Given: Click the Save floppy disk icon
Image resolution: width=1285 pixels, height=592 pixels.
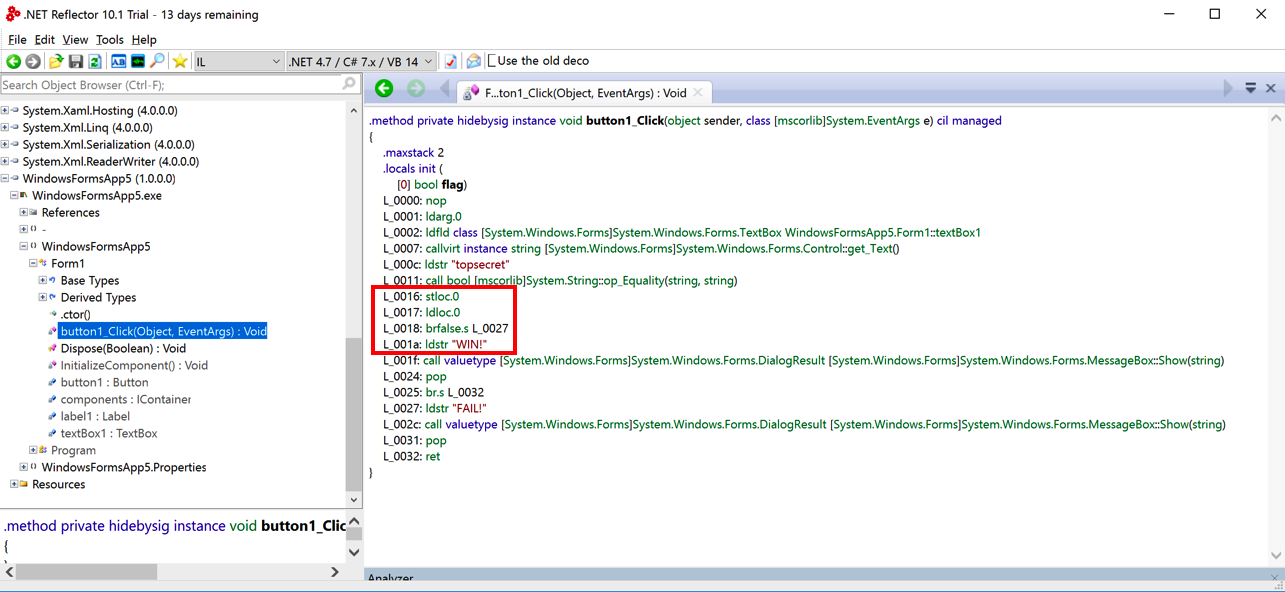Looking at the screenshot, I should (x=76, y=62).
